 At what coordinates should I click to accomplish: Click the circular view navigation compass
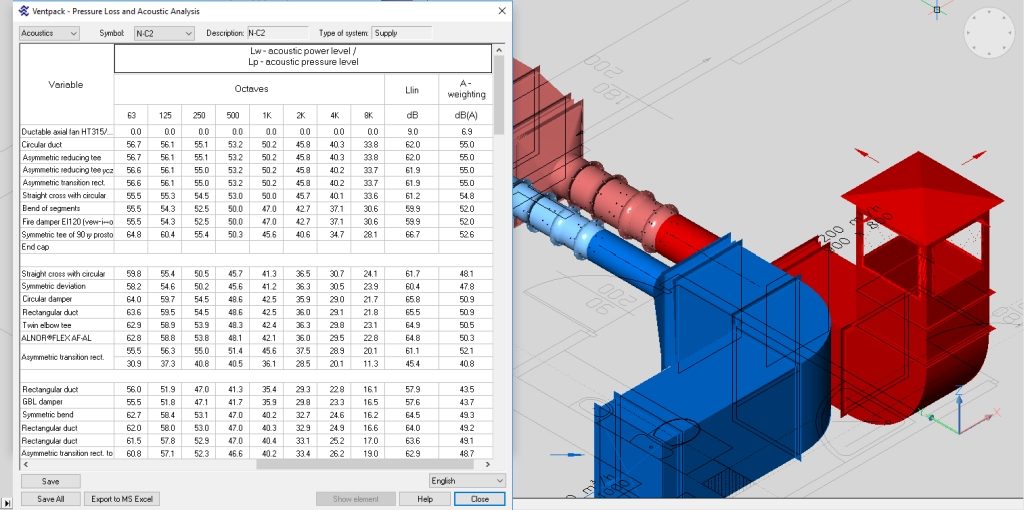tap(988, 34)
